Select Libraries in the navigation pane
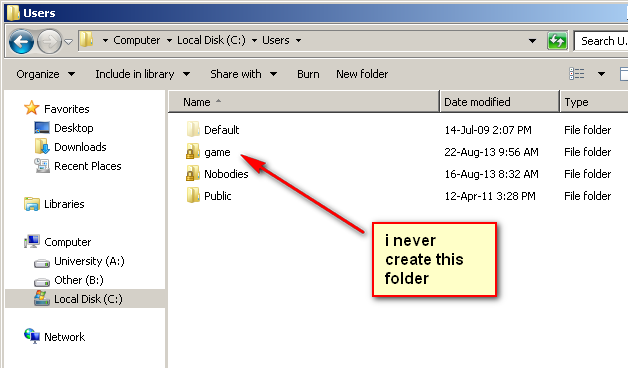Image resolution: width=628 pixels, height=368 pixels. tap(64, 204)
